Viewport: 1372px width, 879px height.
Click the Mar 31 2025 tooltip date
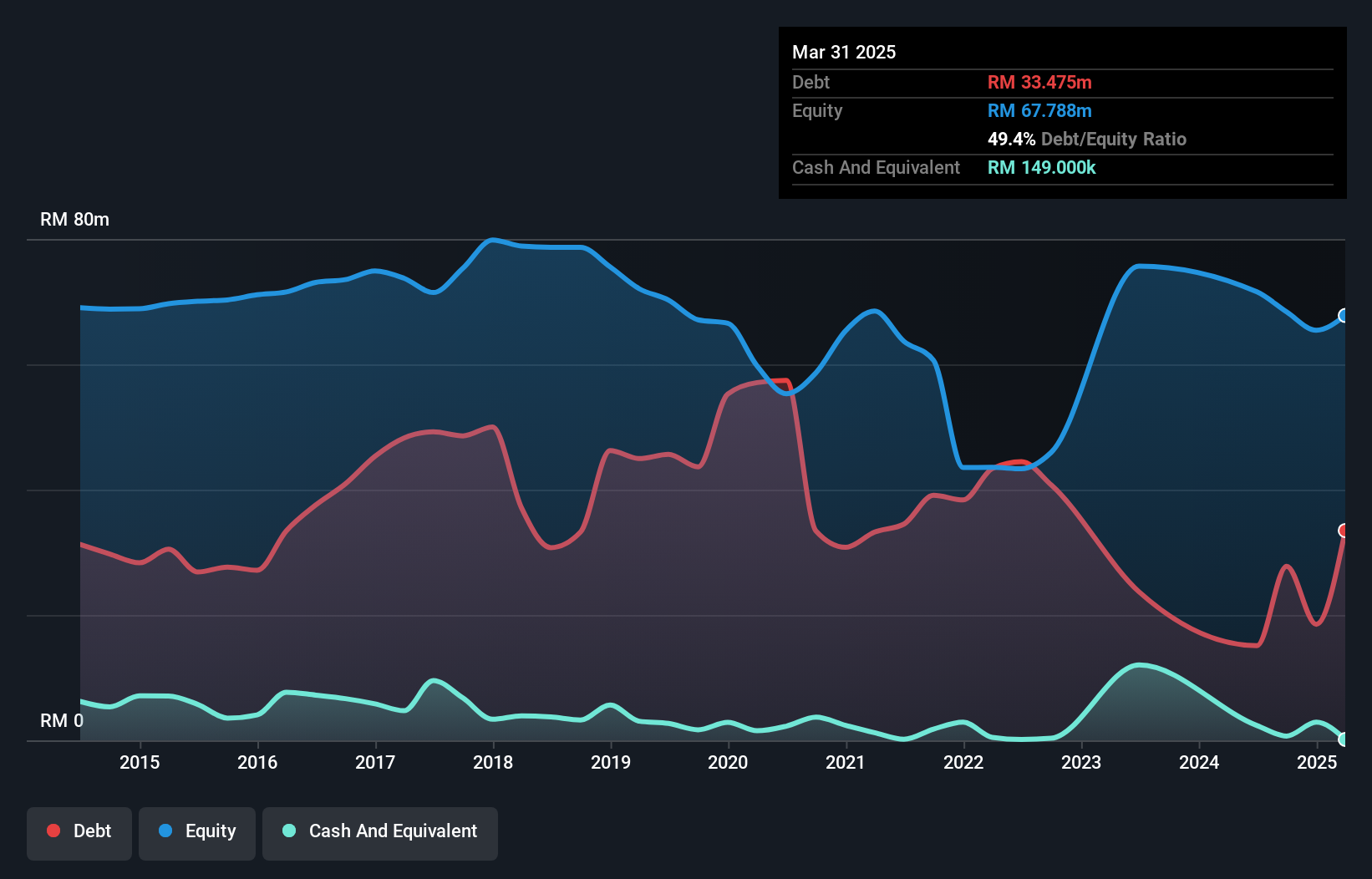pos(844,52)
